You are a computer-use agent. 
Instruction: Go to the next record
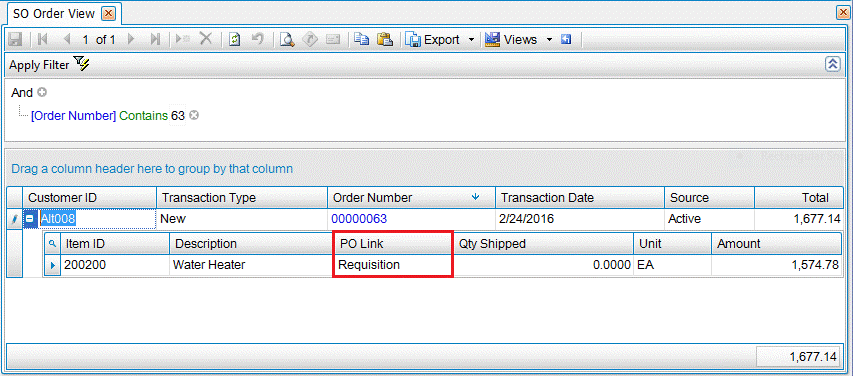pos(131,40)
